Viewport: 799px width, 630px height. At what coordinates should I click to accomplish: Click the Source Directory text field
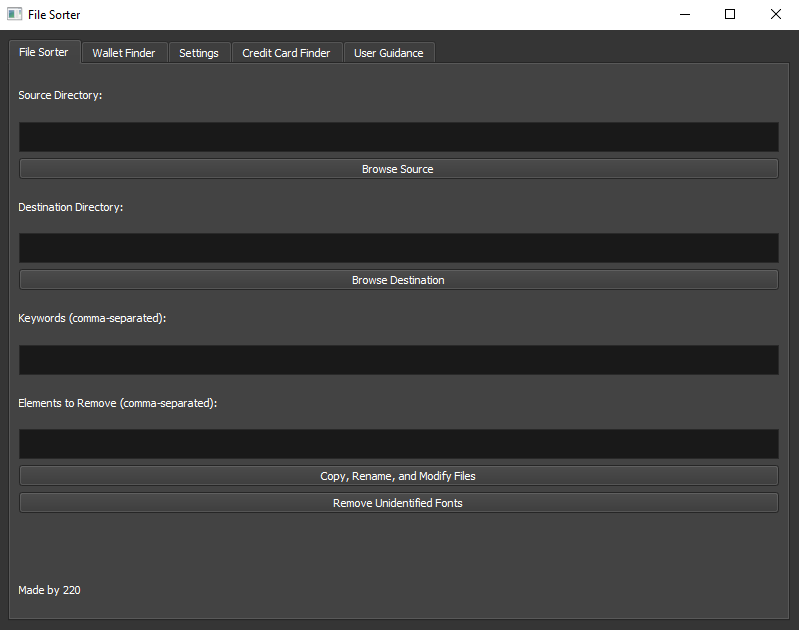point(398,137)
